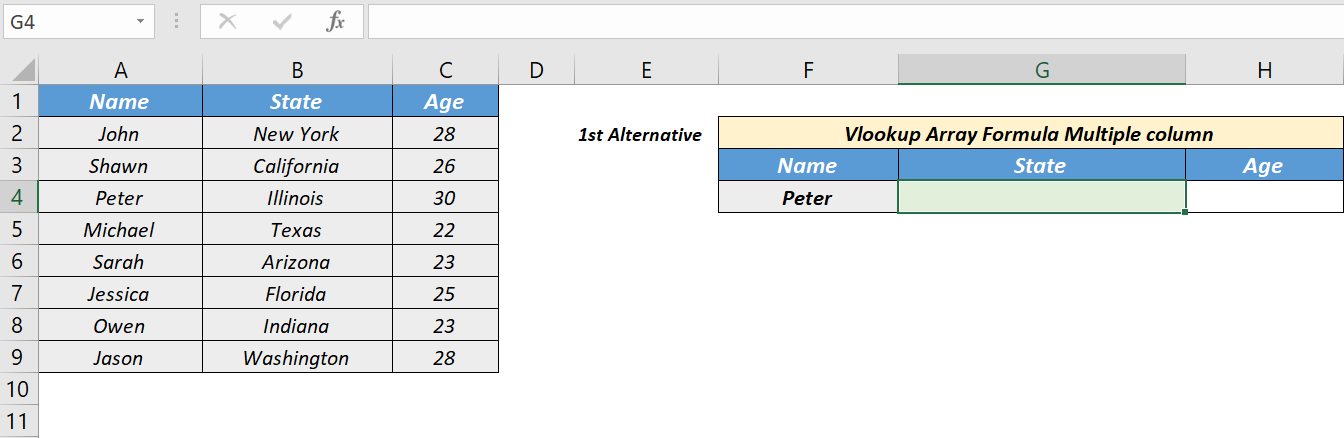Click the Cancel X icon in formula bar
The image size is (1344, 438).
tap(228, 21)
